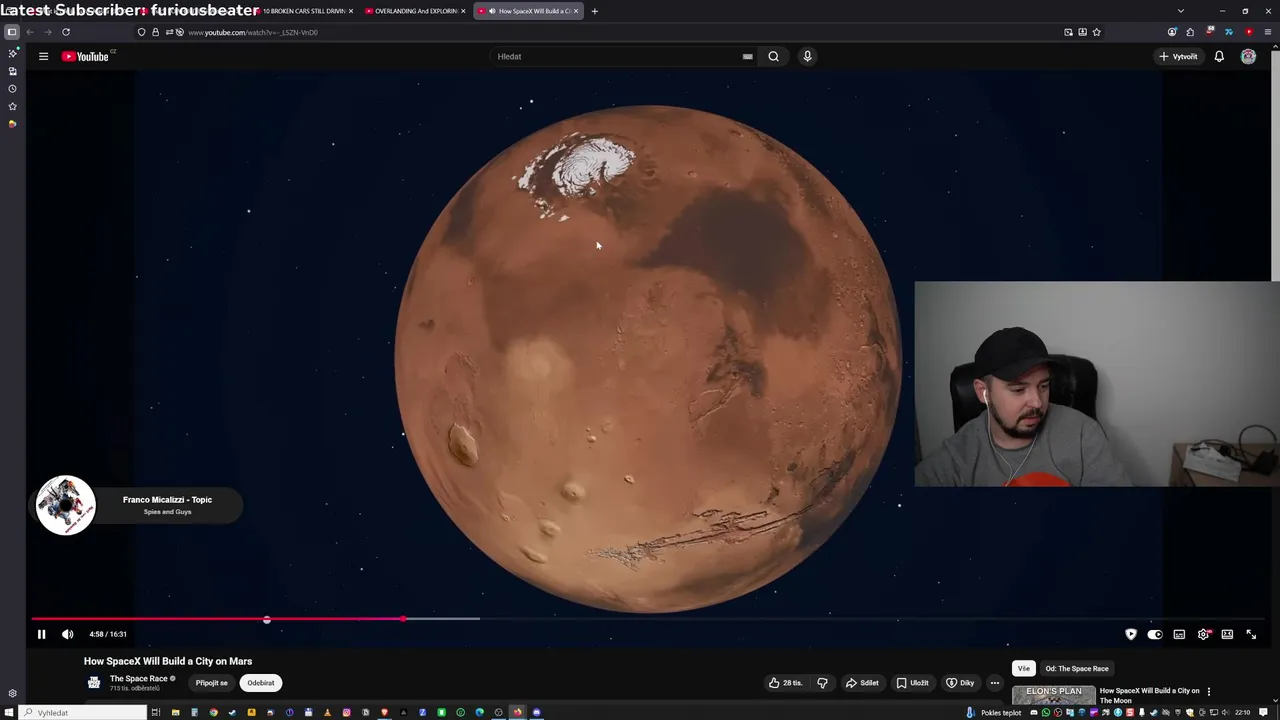Open the YouTube account avatar menu
Screen dimensions: 1280x720
click(x=1248, y=56)
